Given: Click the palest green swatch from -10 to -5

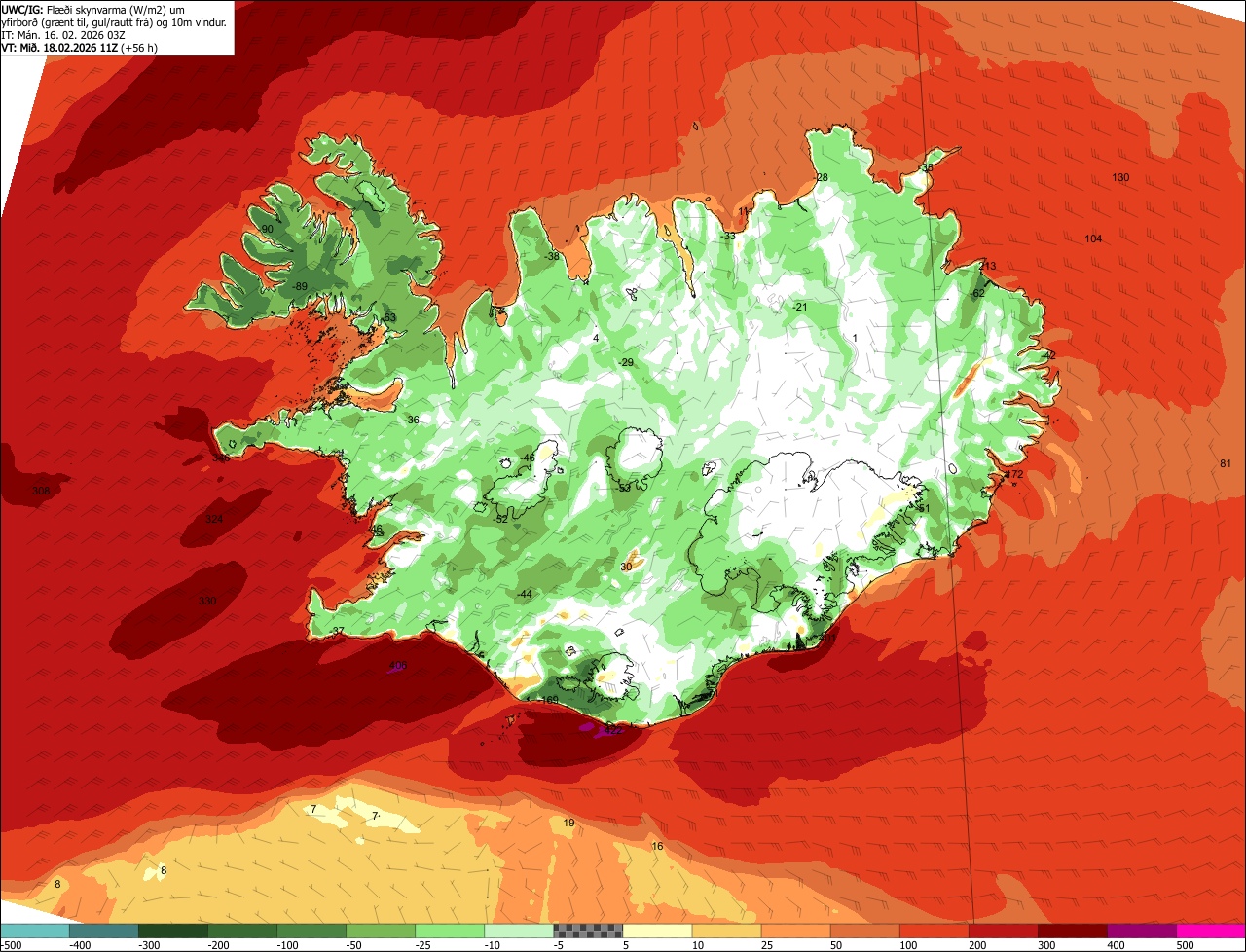Looking at the screenshot, I should click(519, 931).
